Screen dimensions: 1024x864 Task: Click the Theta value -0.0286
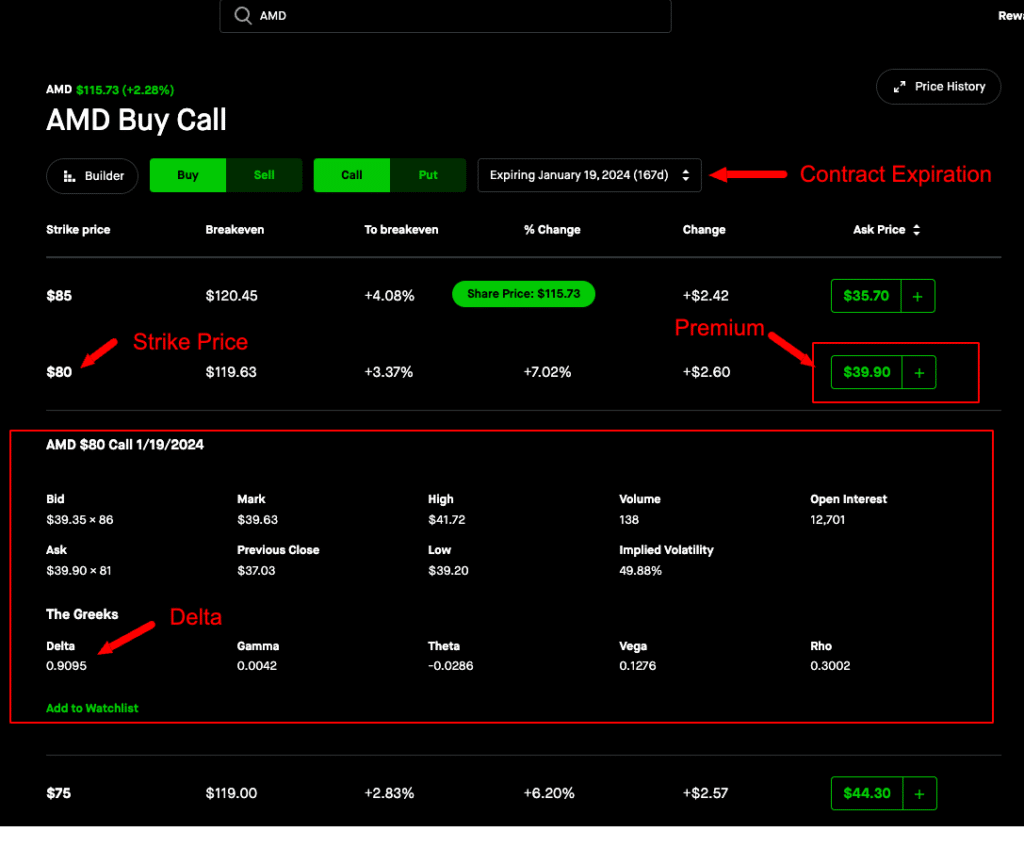[451, 666]
